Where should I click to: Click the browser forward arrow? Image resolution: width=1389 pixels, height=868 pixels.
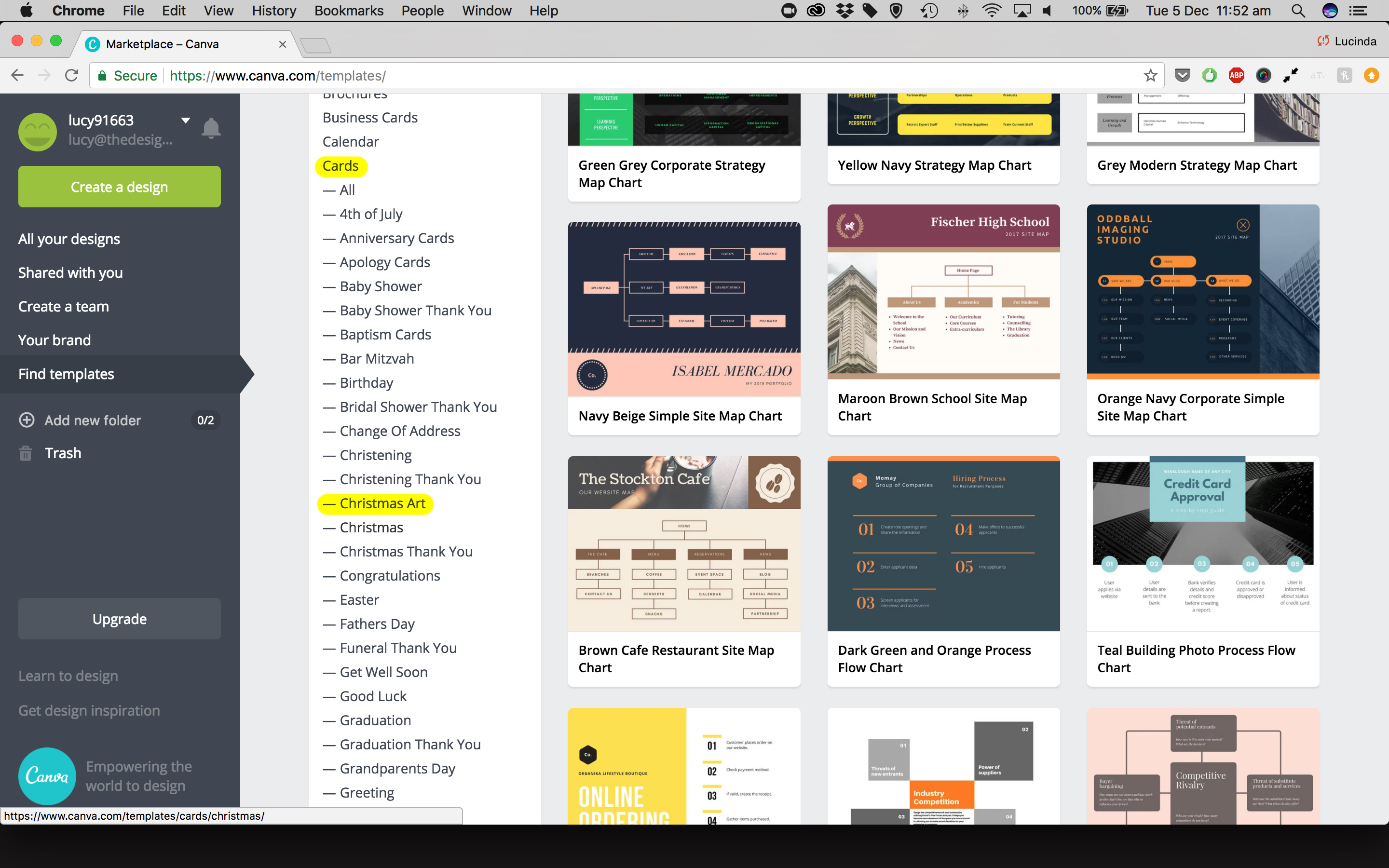tap(44, 75)
